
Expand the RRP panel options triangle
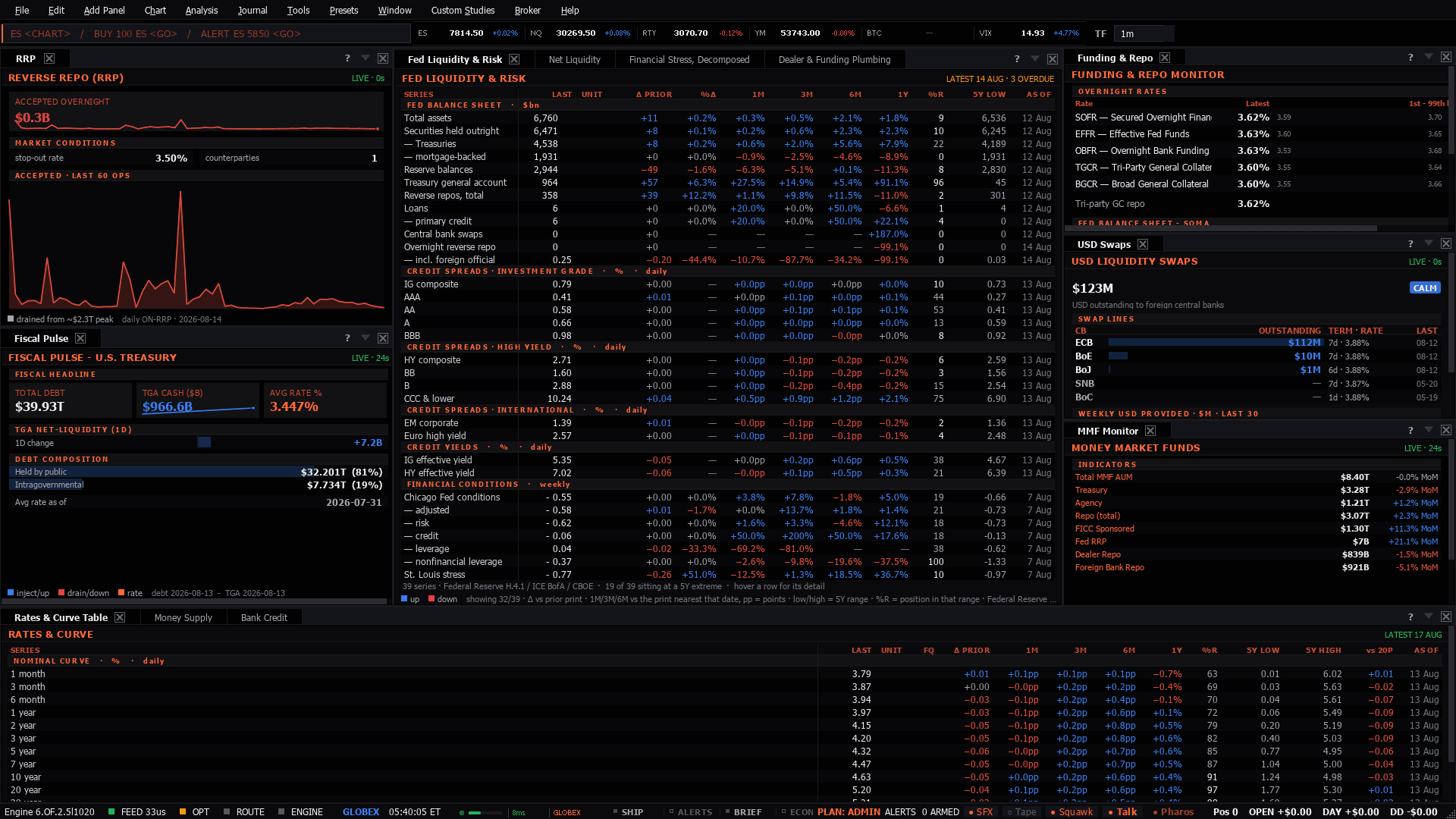pos(366,58)
